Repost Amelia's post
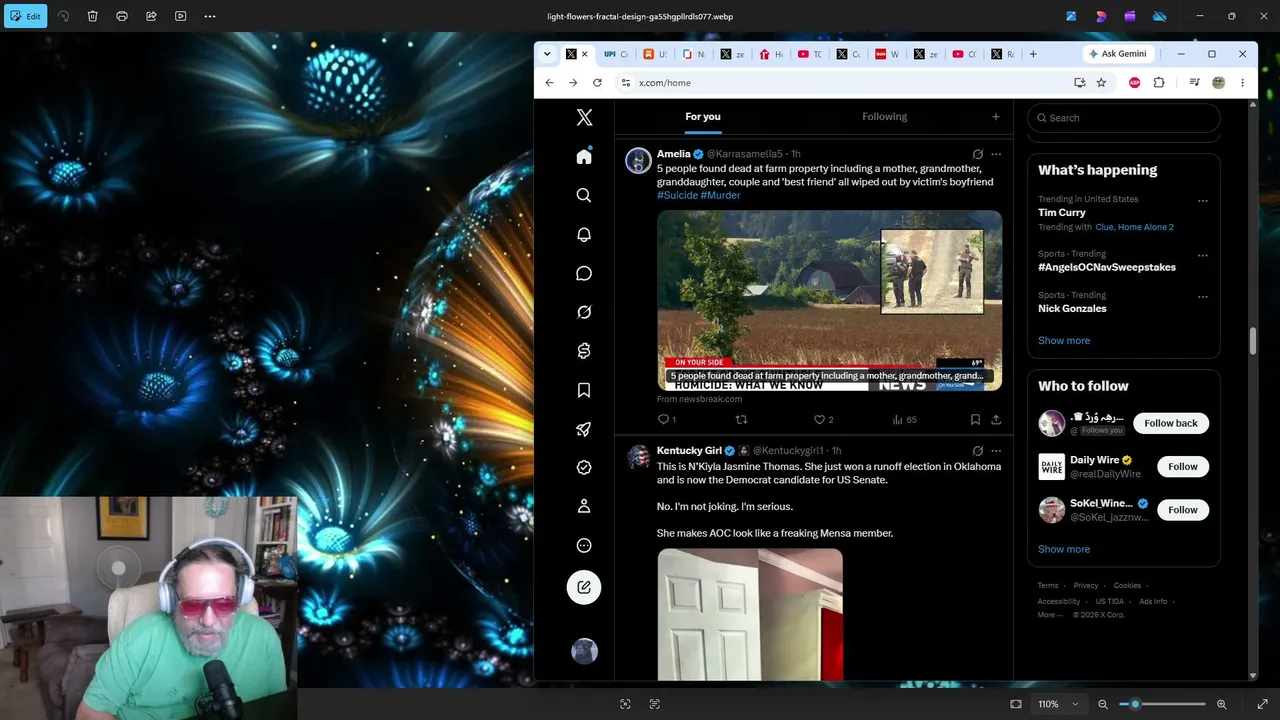 [x=741, y=420]
